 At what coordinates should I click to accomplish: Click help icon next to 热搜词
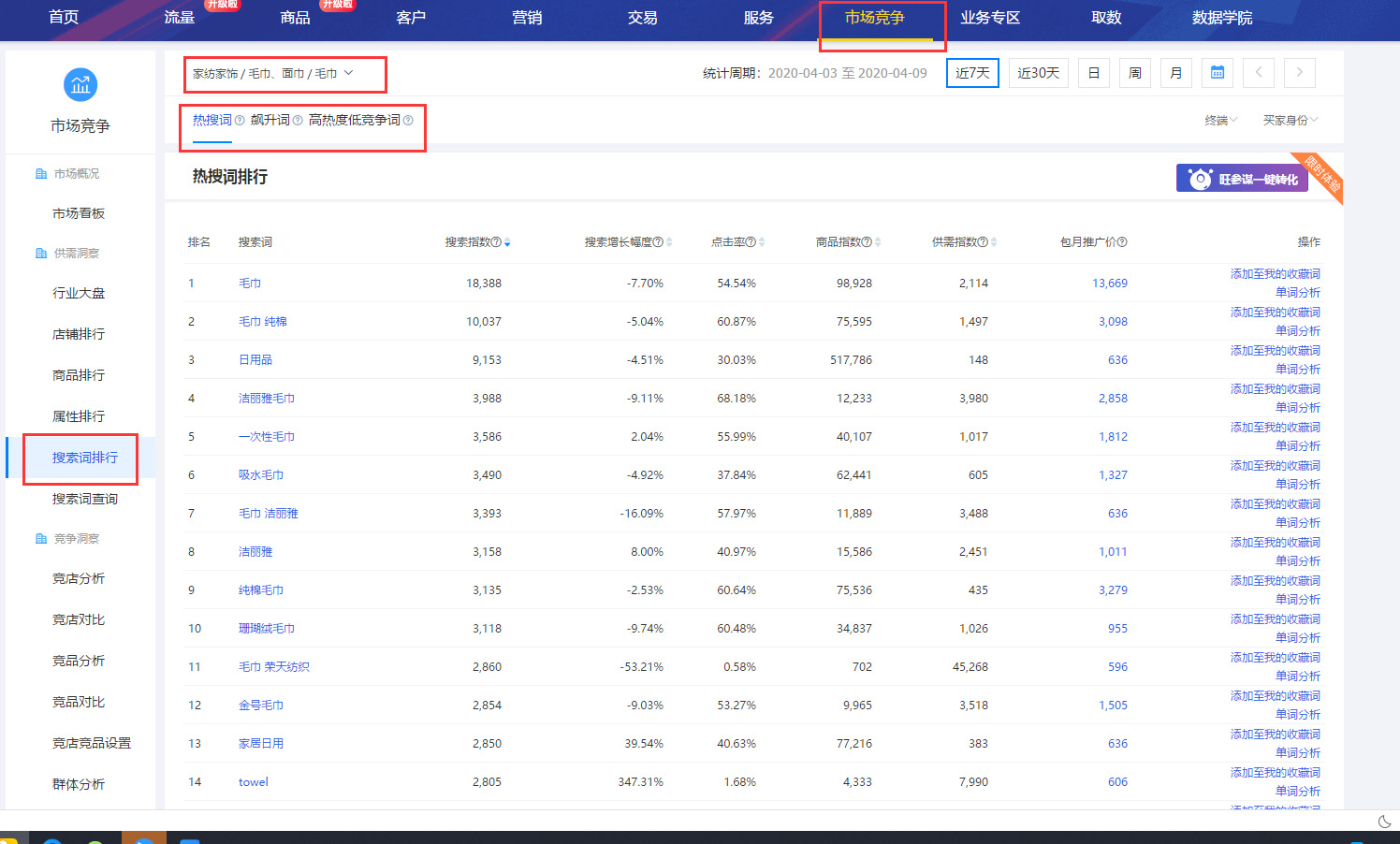(240, 121)
